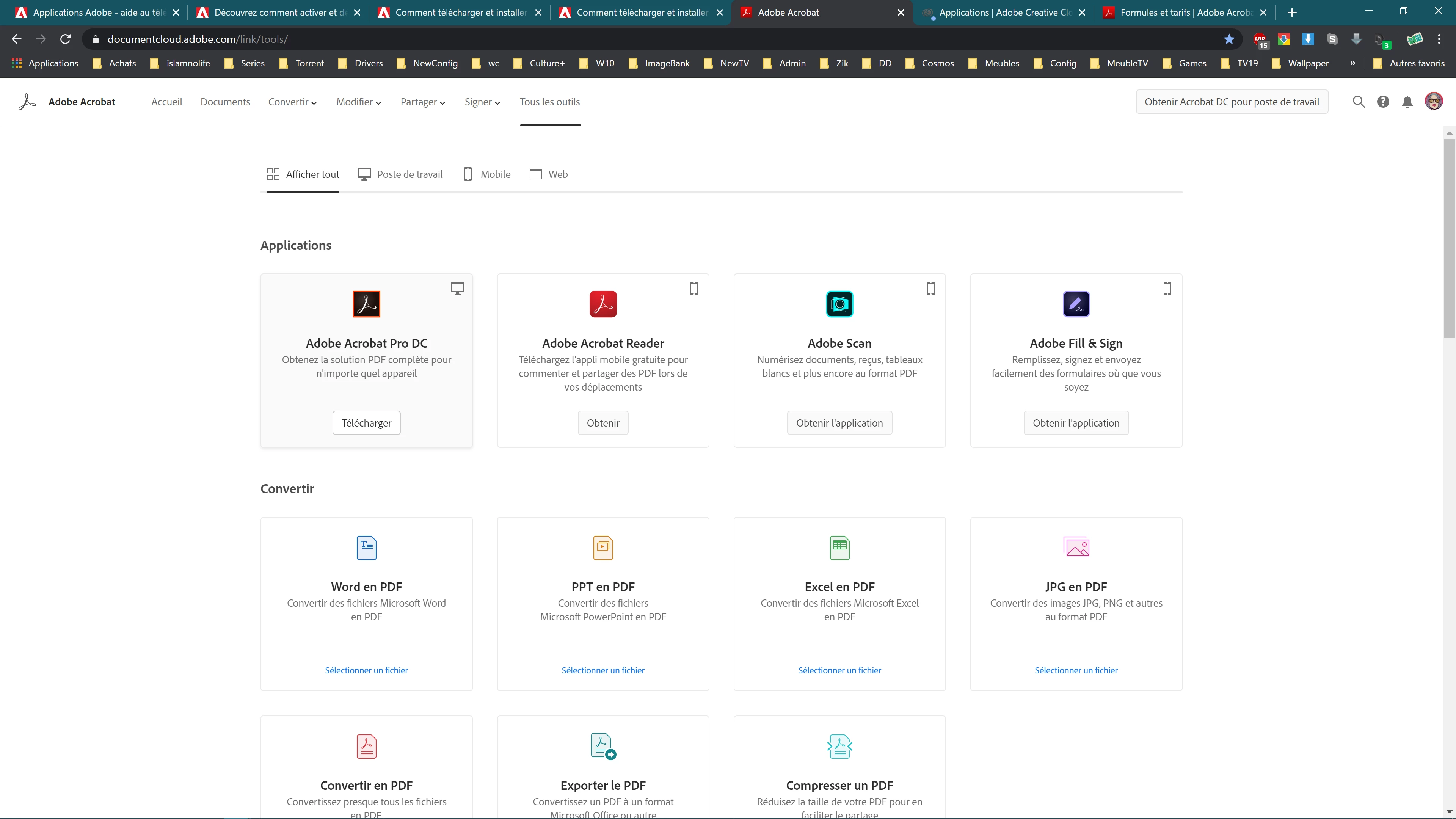The height and width of the screenshot is (819, 1456).
Task: Open the user profile avatar
Action: pos(1433,101)
